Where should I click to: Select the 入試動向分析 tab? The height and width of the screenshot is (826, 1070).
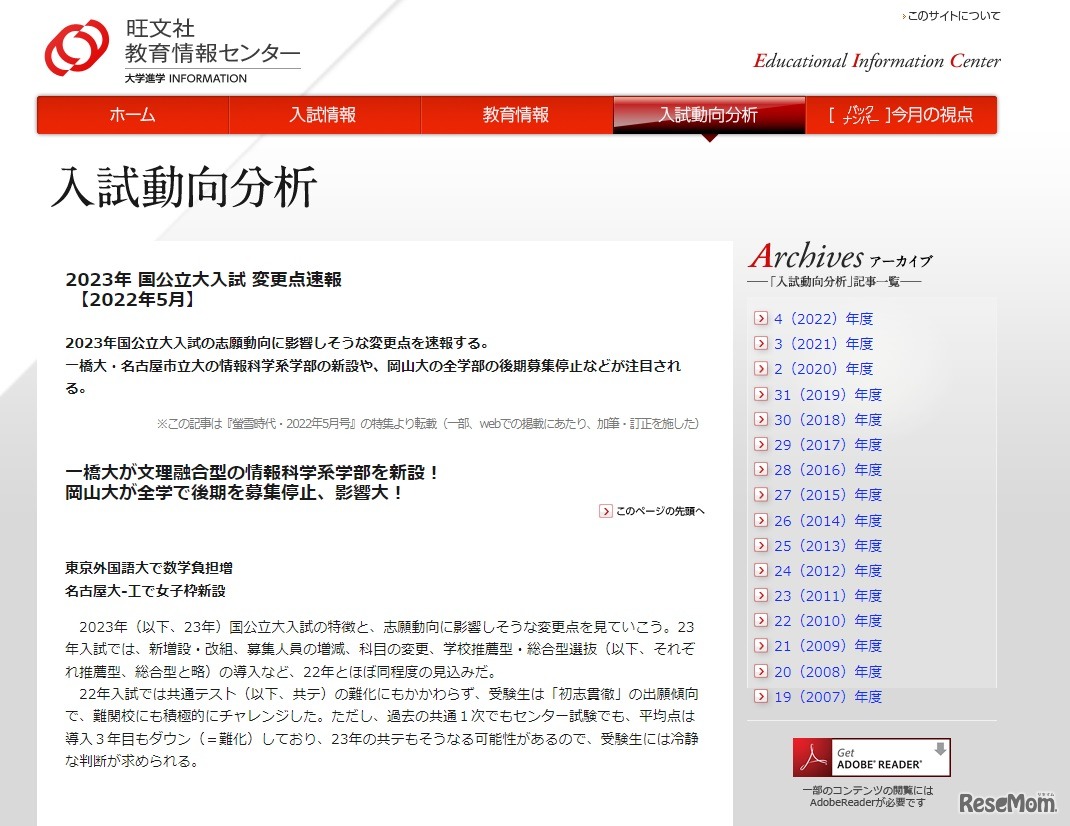(709, 115)
